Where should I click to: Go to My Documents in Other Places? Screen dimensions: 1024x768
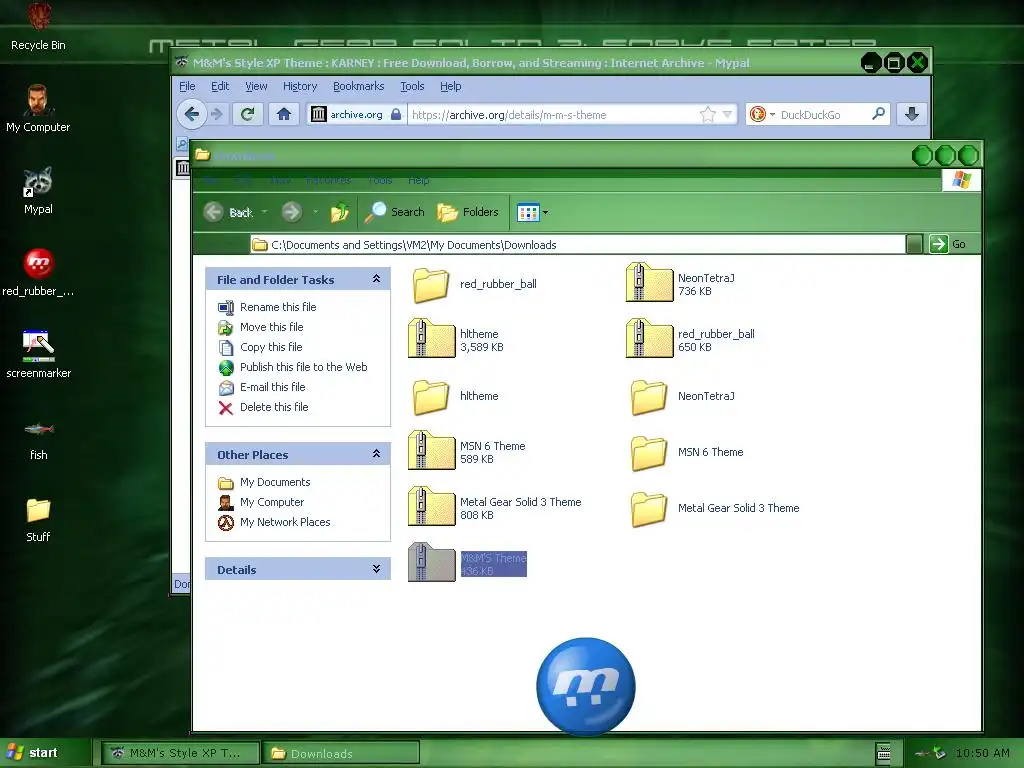(275, 483)
